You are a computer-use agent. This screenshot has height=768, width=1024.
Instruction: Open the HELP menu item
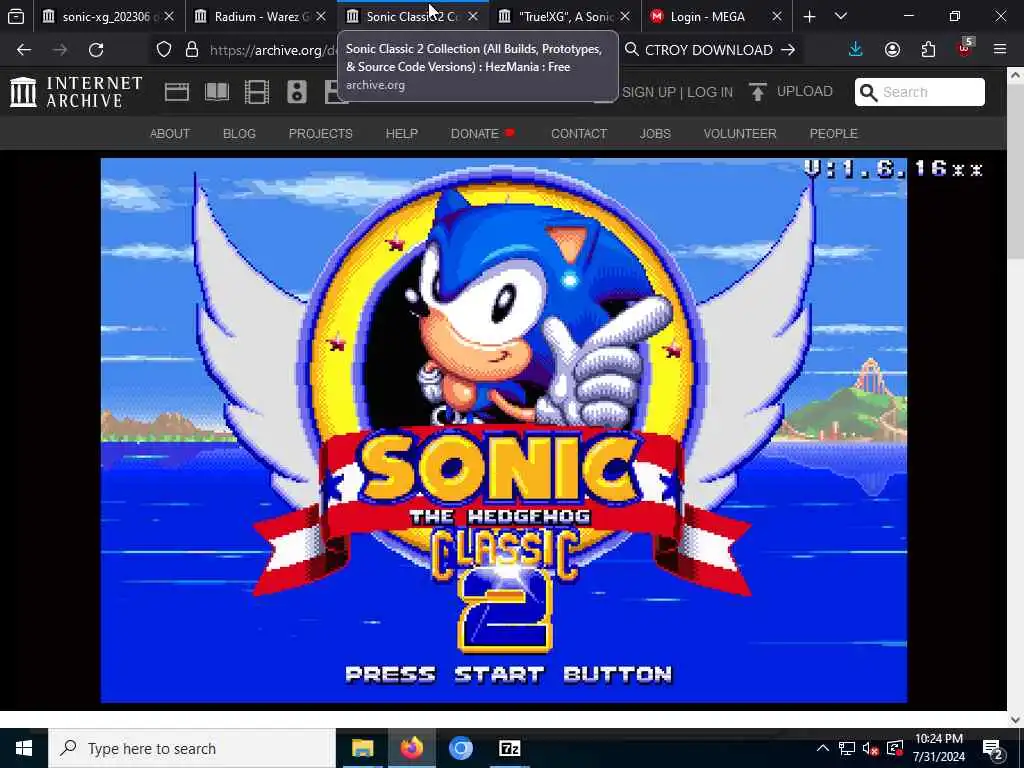pyautogui.click(x=402, y=133)
